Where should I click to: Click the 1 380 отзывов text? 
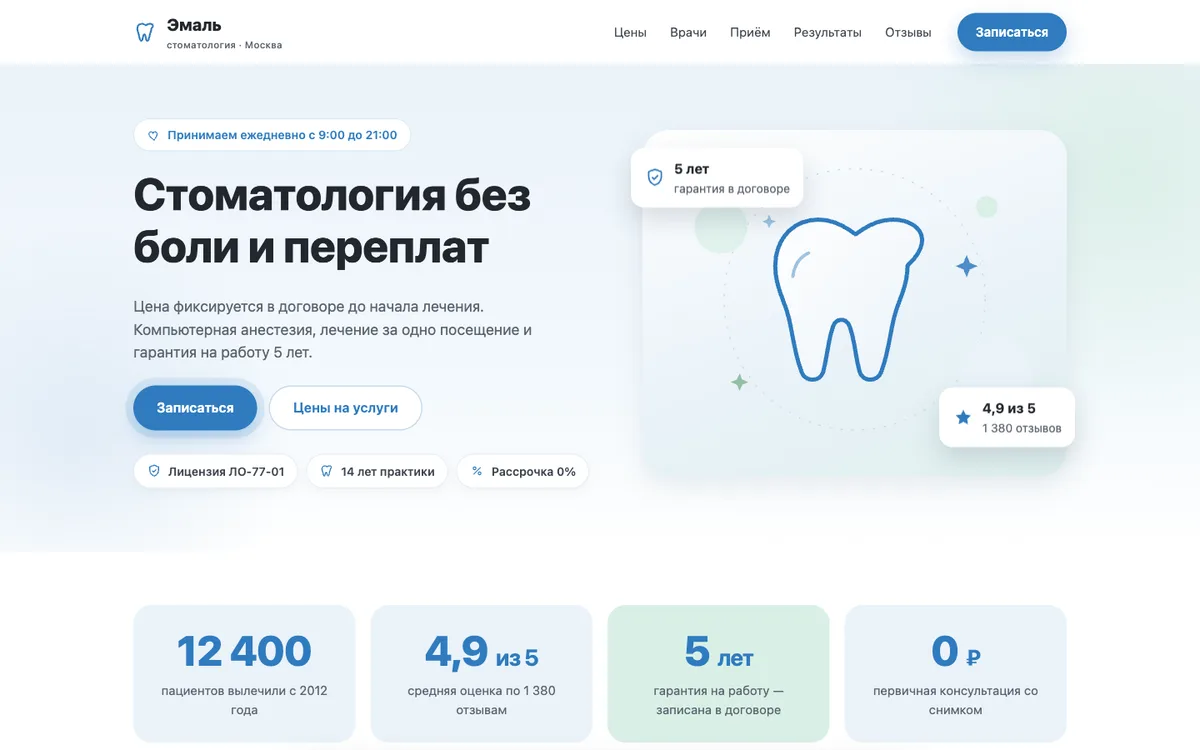coord(1022,428)
